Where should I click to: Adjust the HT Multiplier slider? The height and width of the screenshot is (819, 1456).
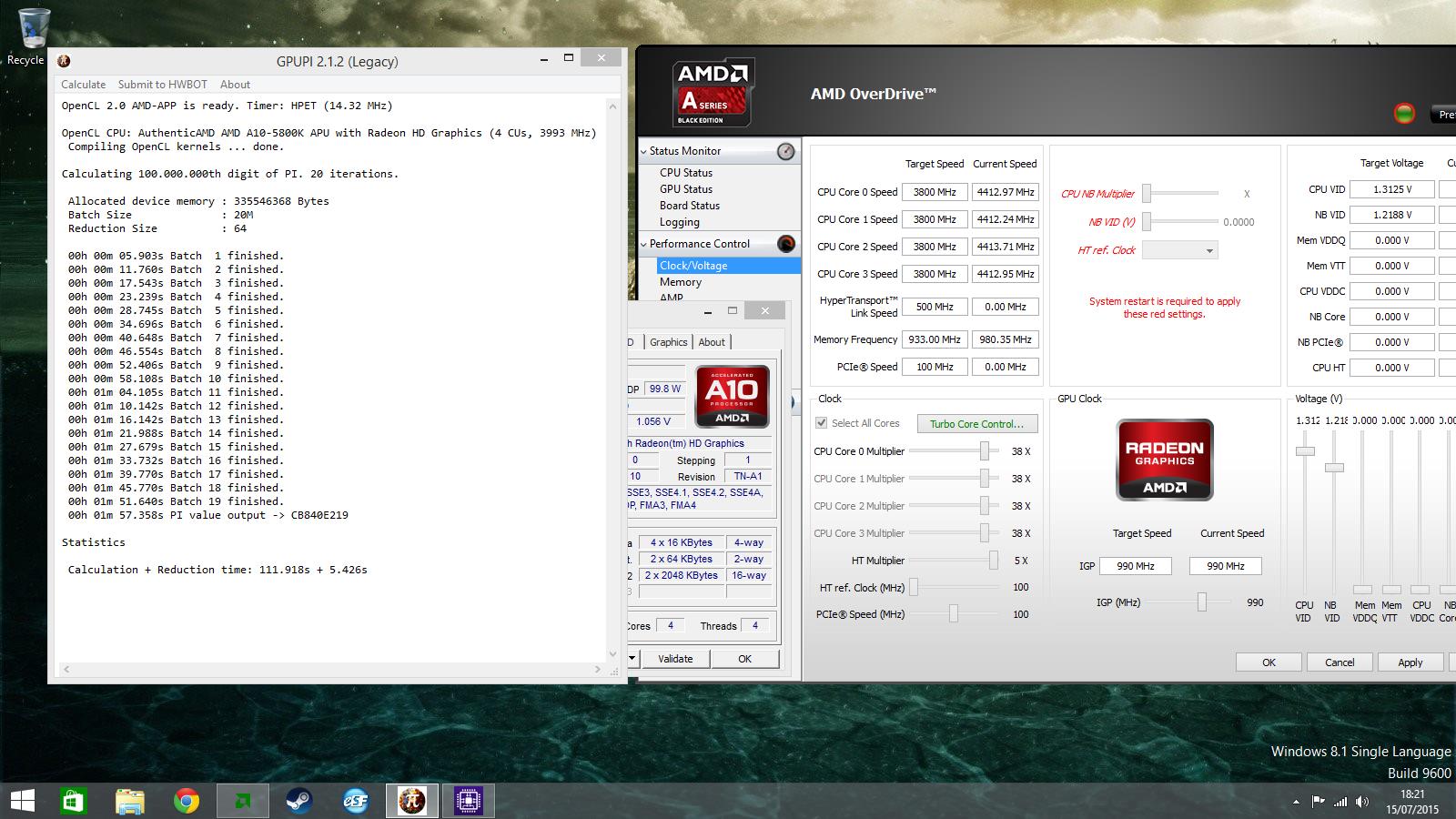993,560
